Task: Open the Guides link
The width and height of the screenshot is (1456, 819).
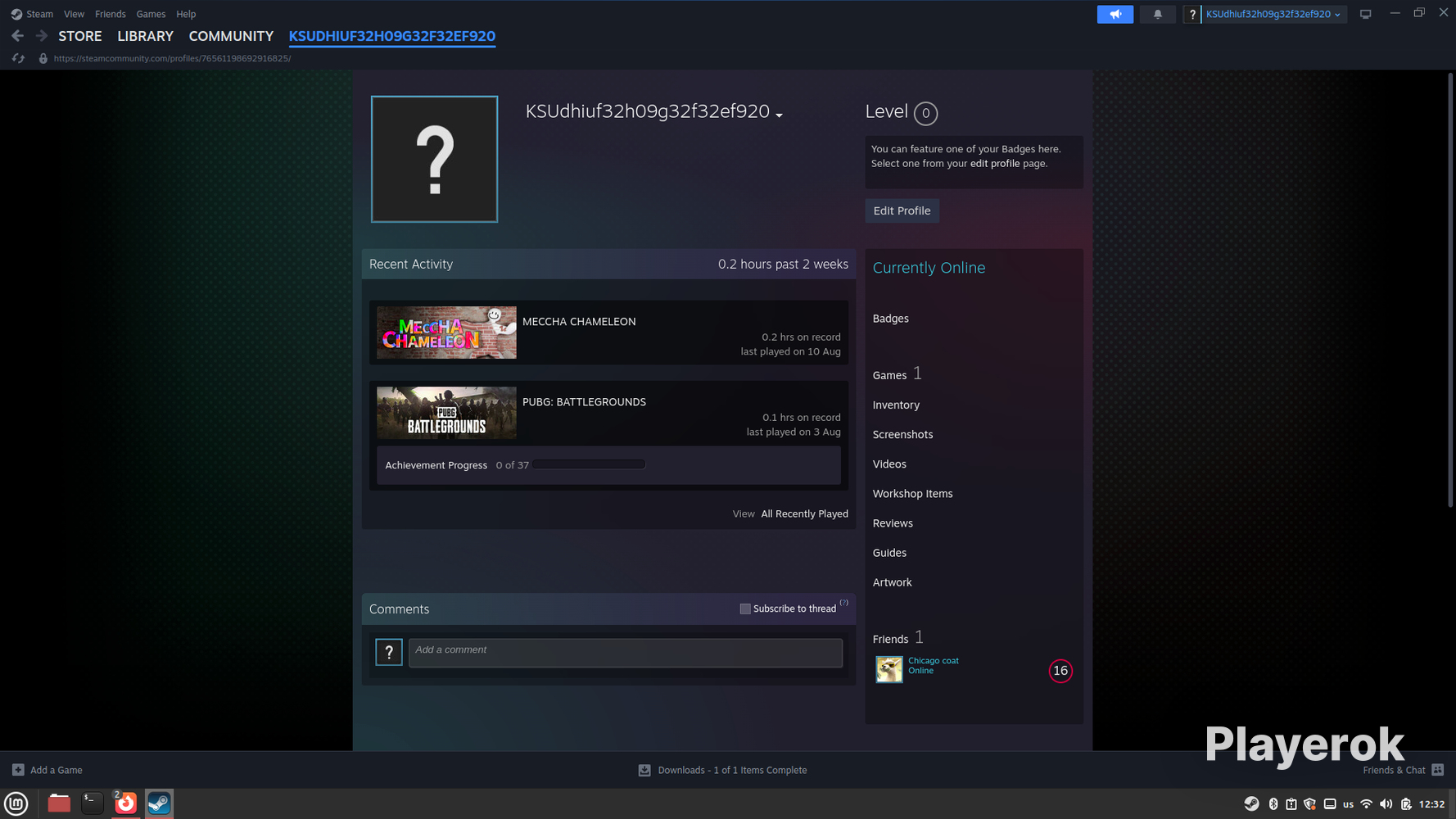Action: (x=889, y=553)
